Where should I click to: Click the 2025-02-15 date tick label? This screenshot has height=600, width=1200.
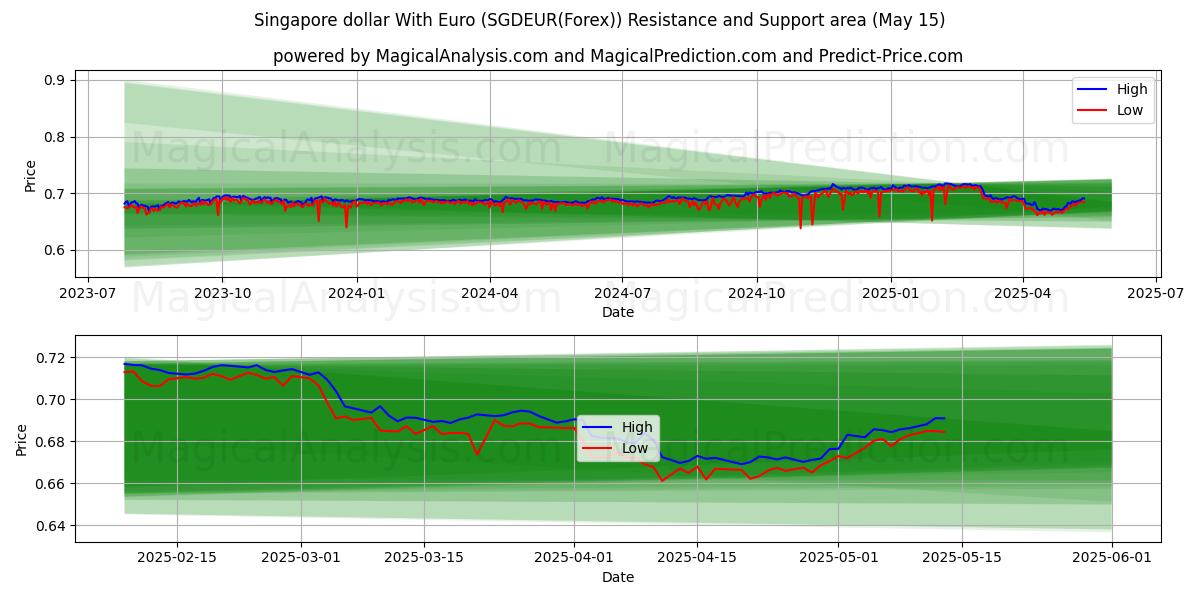click(x=177, y=559)
